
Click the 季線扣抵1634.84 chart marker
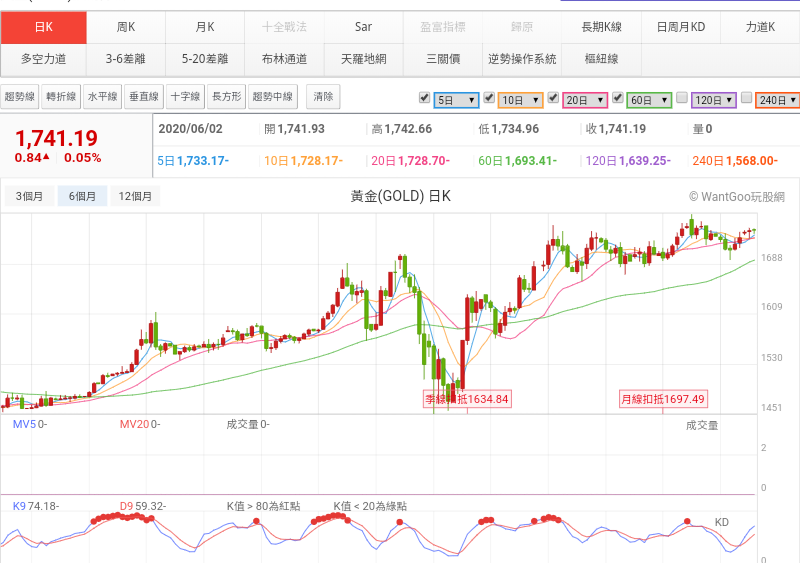click(467, 399)
